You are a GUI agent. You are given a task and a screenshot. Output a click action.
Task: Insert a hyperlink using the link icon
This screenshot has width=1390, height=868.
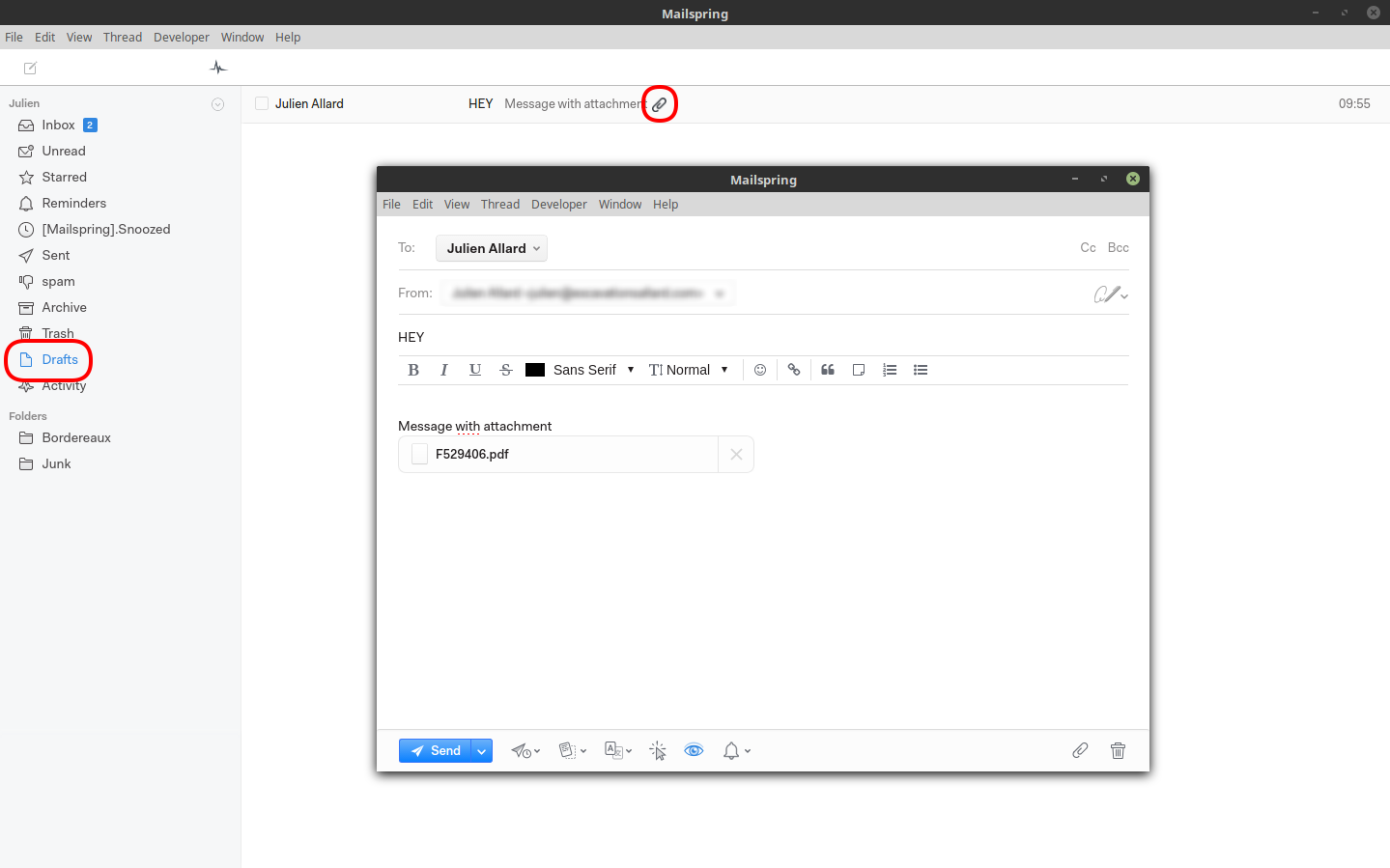click(793, 370)
